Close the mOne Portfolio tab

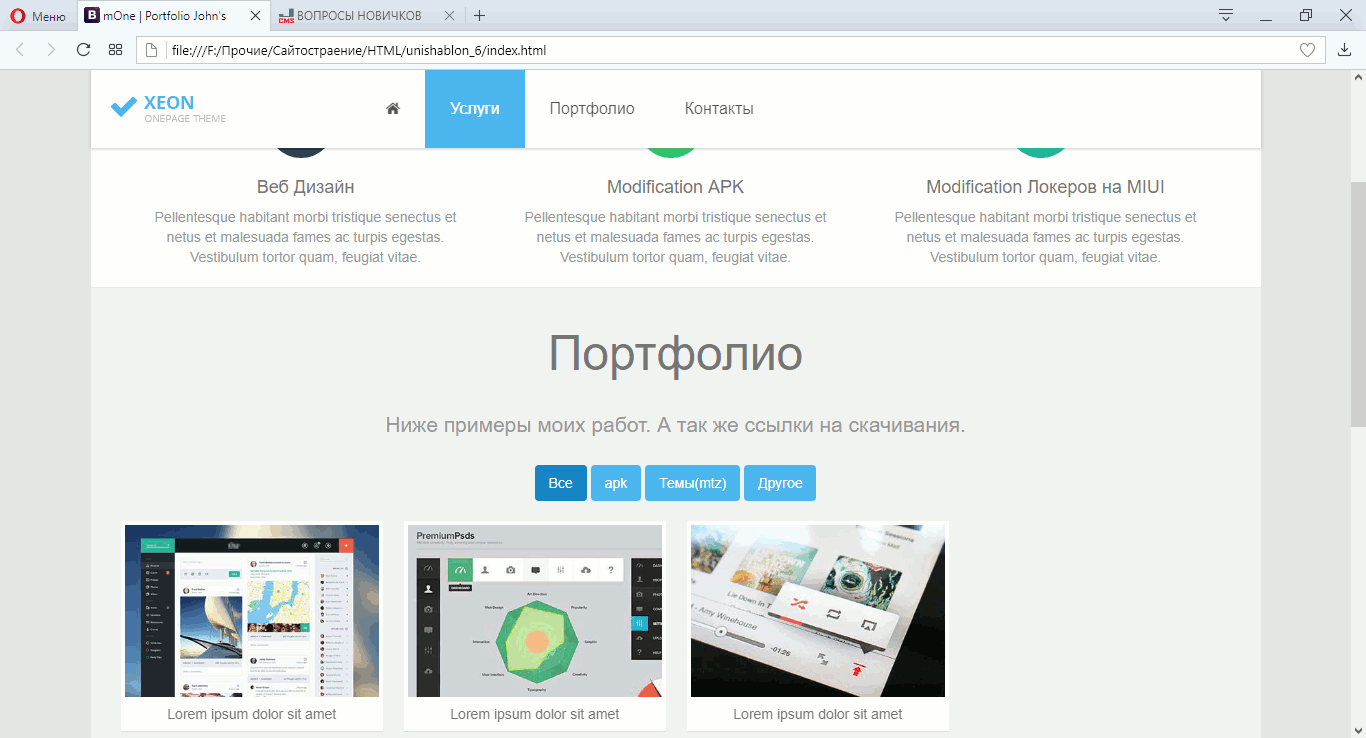pyautogui.click(x=256, y=16)
